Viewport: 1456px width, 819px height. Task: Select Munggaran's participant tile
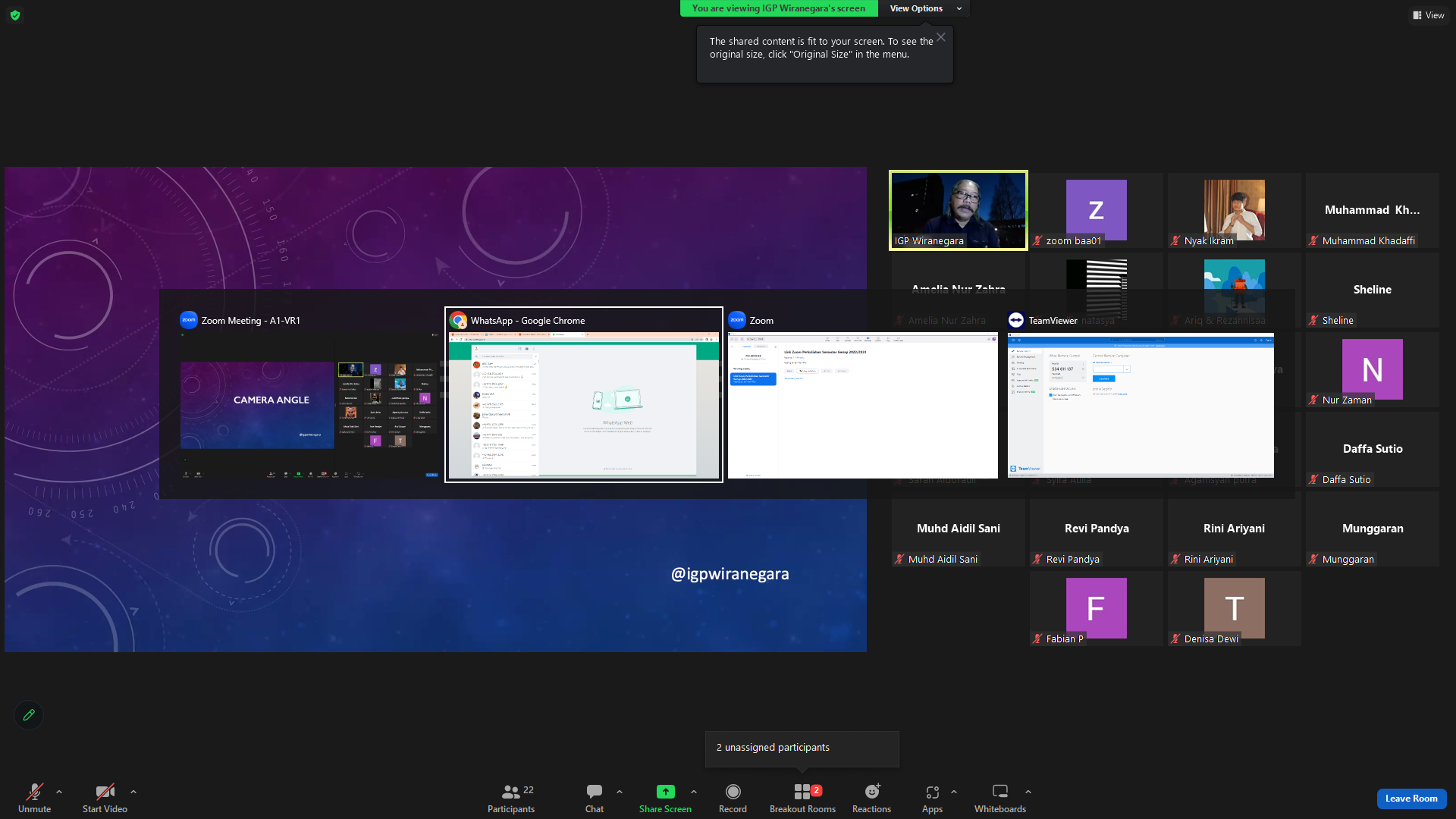[x=1373, y=529]
